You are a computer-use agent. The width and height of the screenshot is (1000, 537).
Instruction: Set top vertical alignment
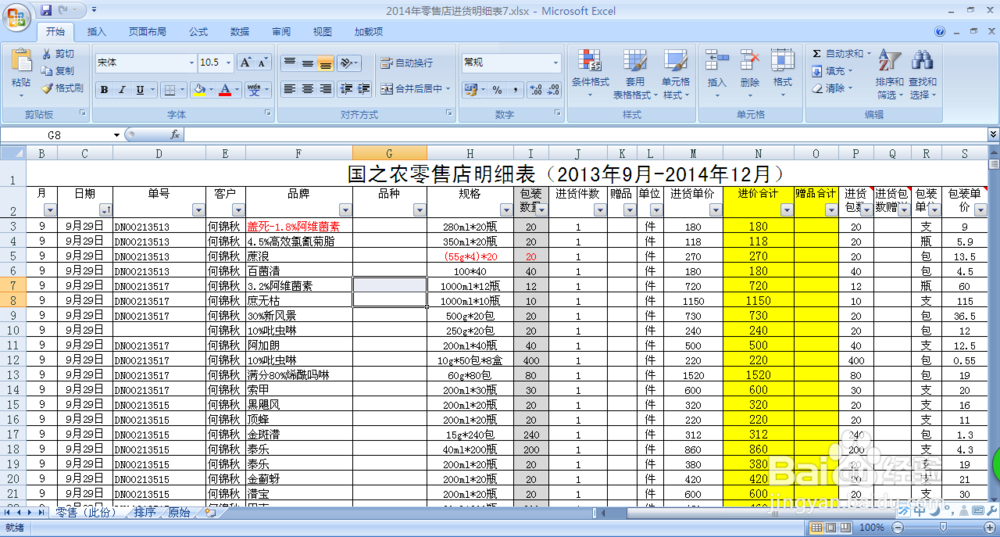point(290,63)
